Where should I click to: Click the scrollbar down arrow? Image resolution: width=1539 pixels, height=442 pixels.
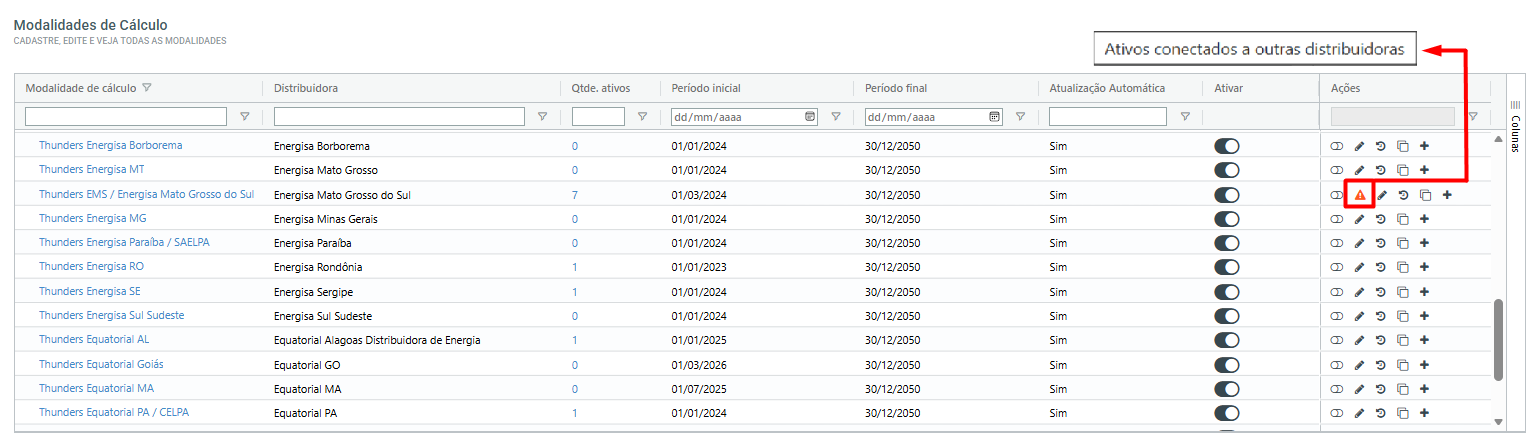click(1498, 423)
